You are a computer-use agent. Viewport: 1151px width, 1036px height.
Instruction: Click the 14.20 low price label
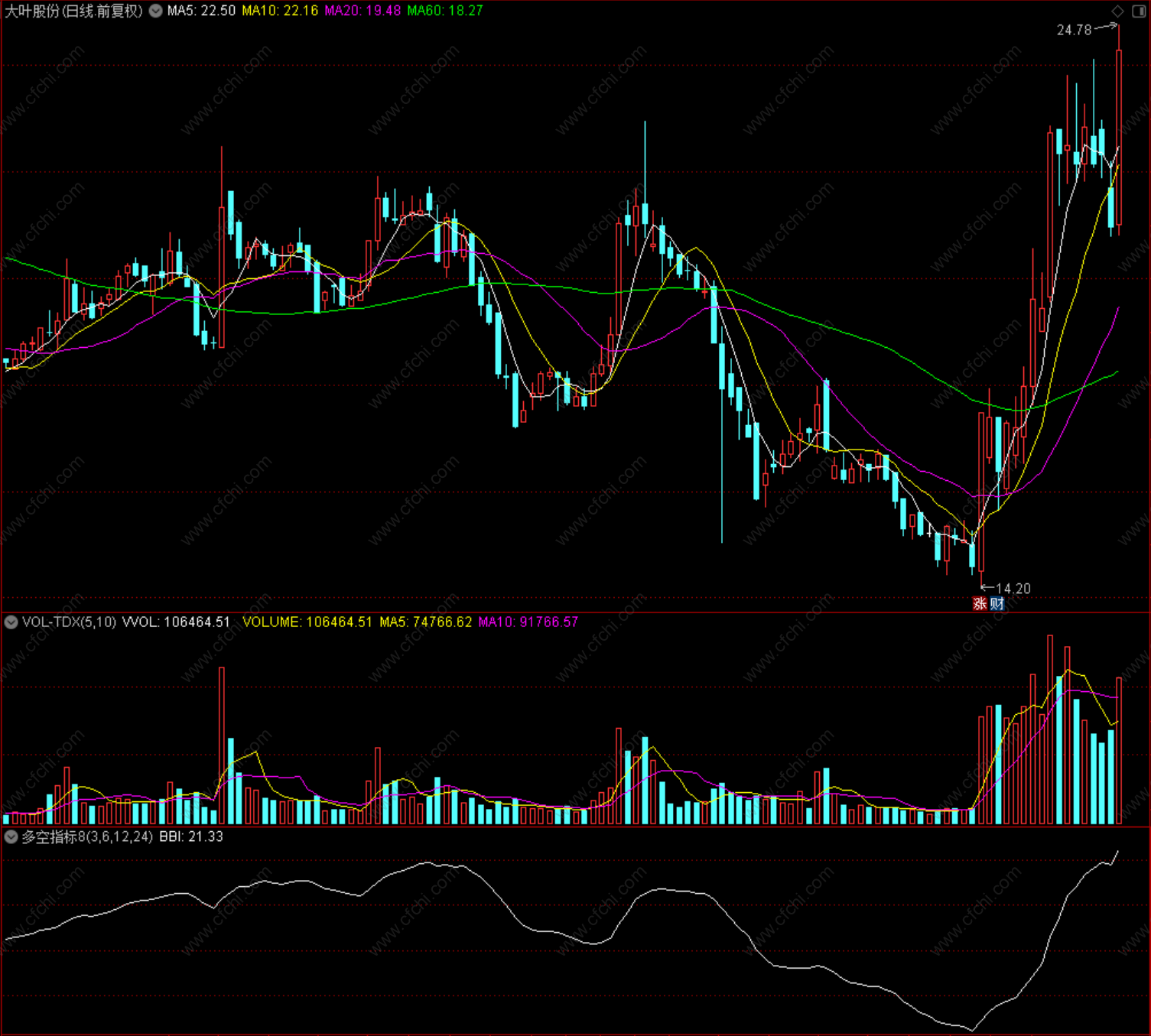[x=1013, y=589]
